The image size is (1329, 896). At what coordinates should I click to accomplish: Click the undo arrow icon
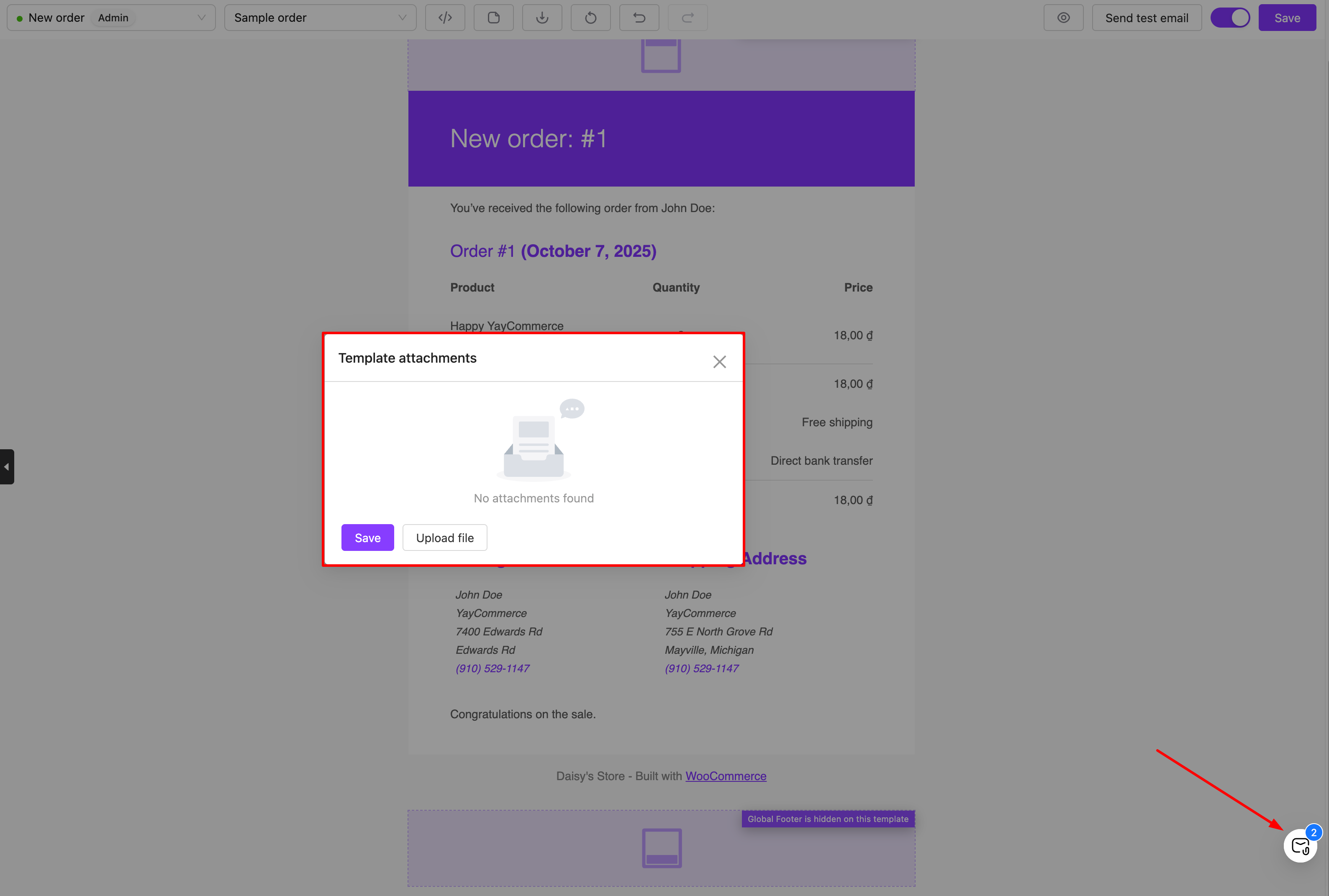click(639, 18)
